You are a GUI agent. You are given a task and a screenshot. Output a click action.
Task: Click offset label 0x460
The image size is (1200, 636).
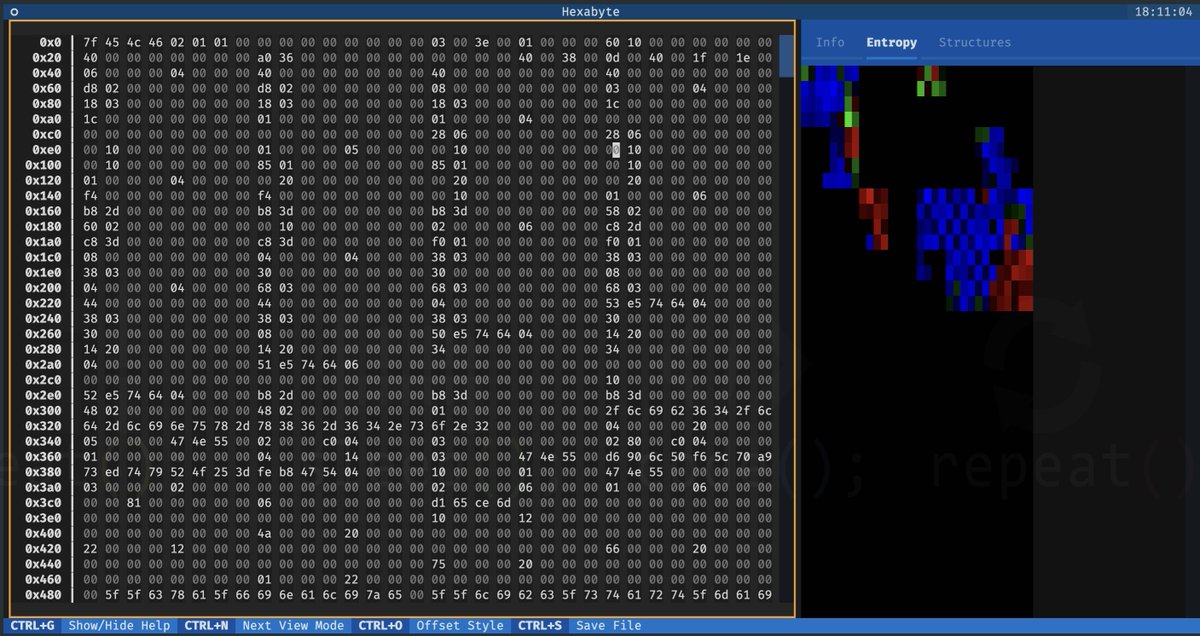(43, 579)
